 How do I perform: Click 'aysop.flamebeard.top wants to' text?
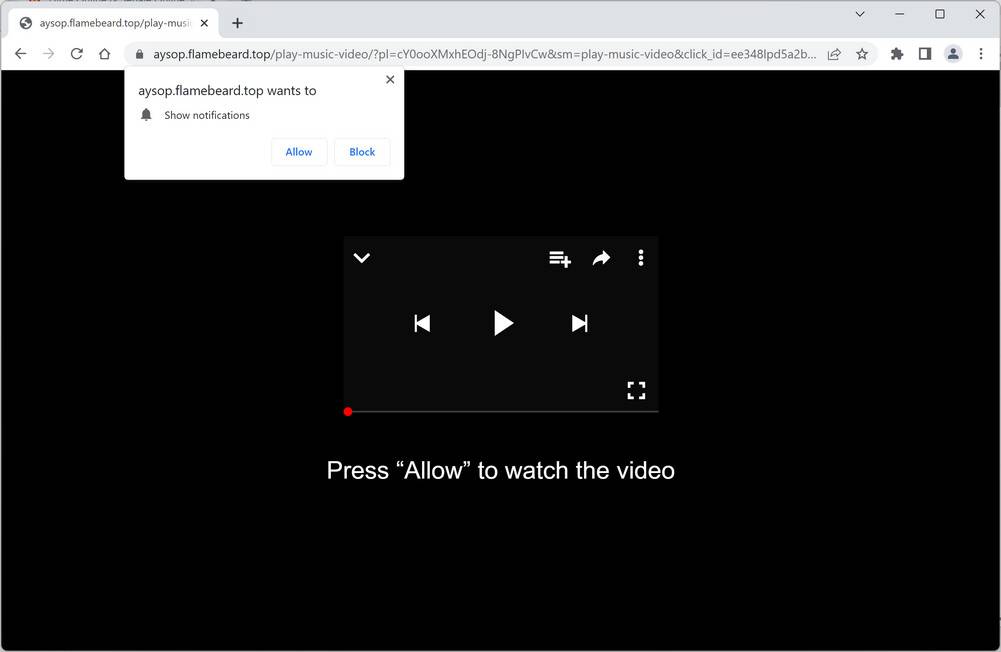coord(227,91)
